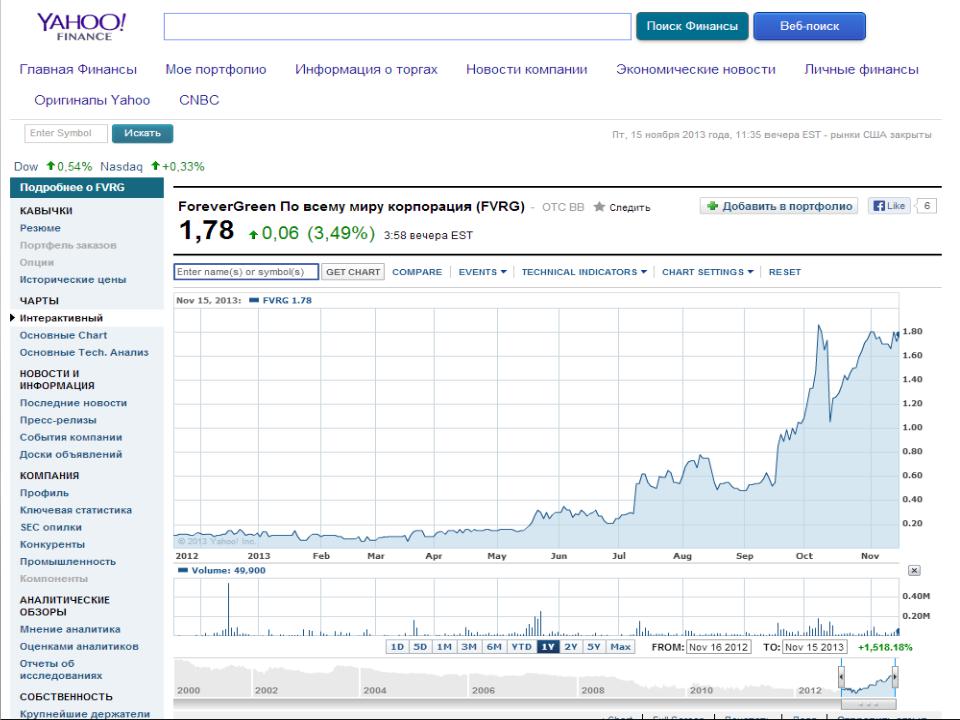Open CNBC menu item
Viewport: 960px width, 720px height.
pyautogui.click(x=199, y=100)
